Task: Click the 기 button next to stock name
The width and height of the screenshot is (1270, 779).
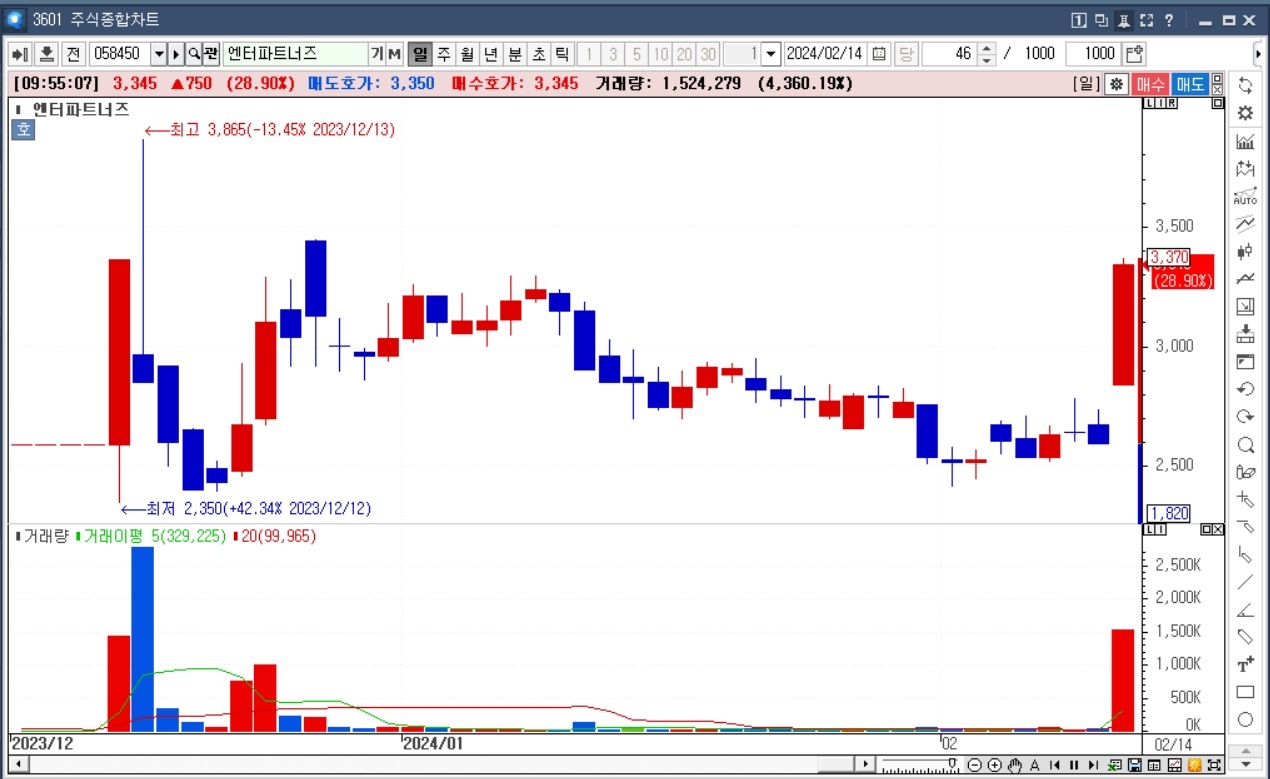Action: pos(377,53)
